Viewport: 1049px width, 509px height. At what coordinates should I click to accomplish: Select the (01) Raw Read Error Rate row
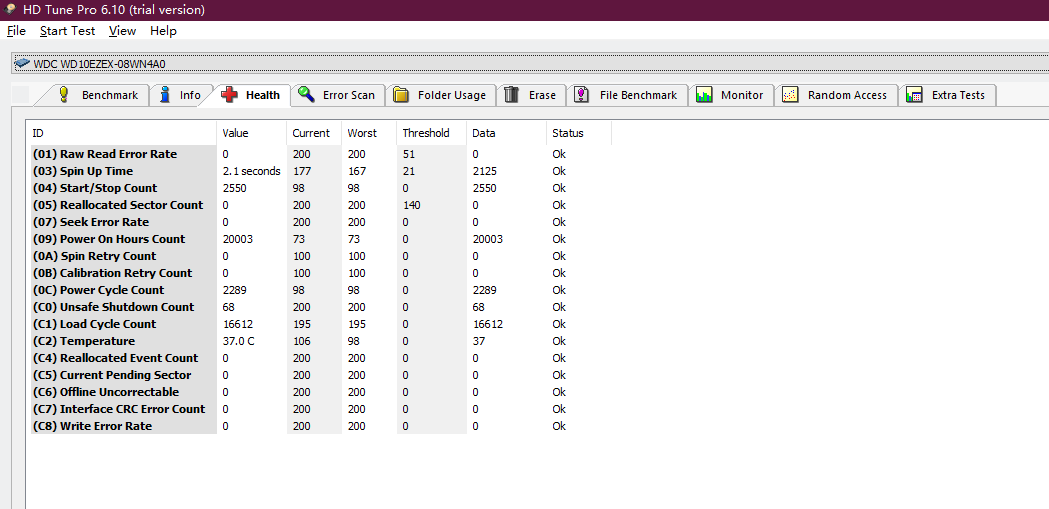click(x=321, y=154)
